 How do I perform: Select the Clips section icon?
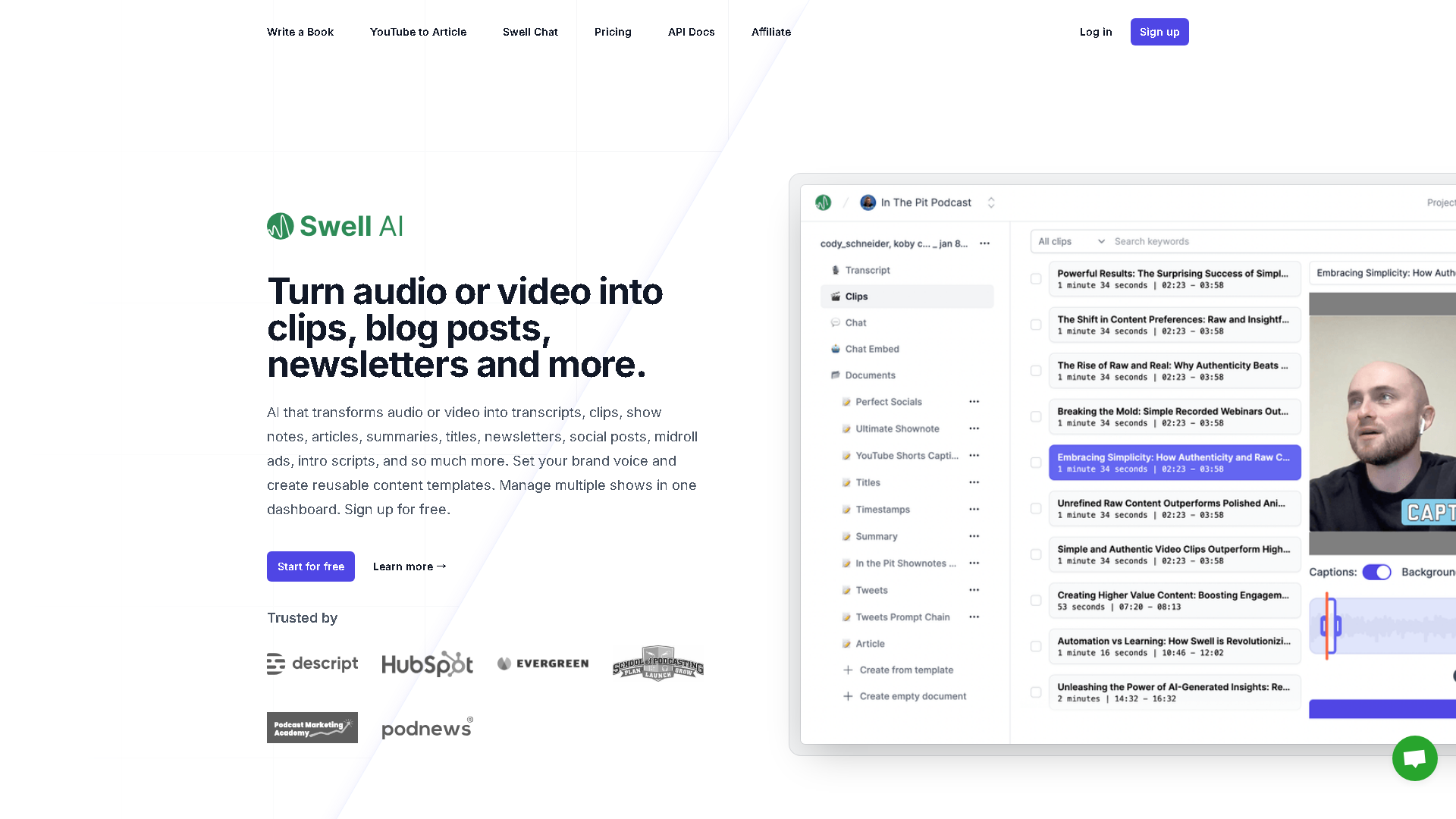[835, 297]
